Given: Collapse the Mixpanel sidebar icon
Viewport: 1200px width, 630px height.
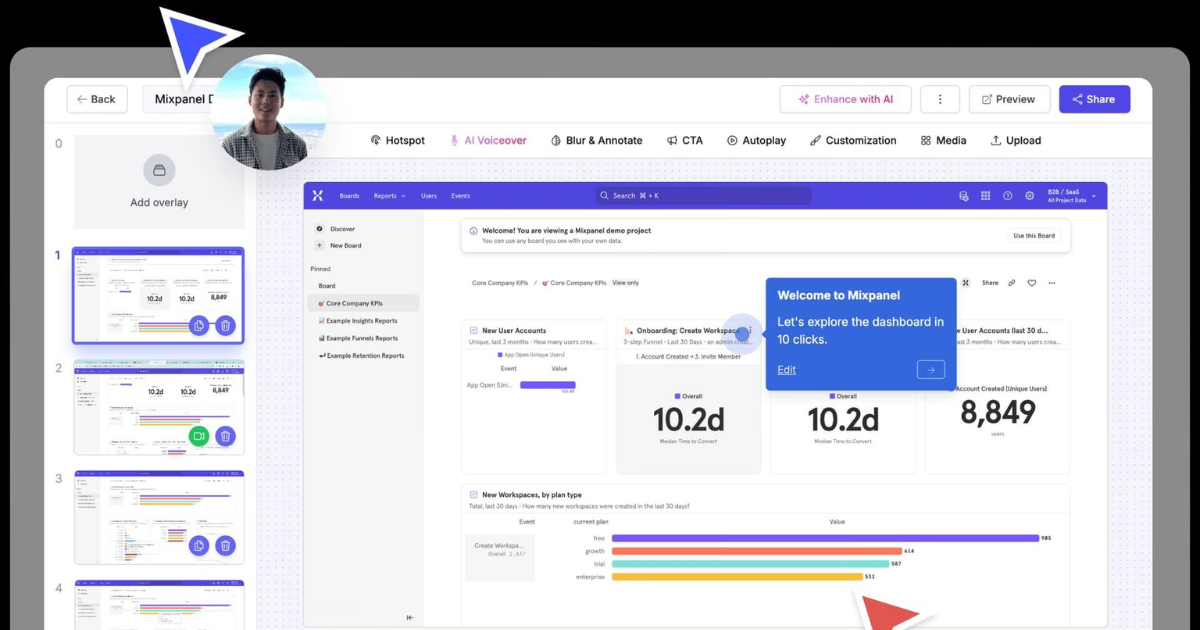Looking at the screenshot, I should 410,618.
